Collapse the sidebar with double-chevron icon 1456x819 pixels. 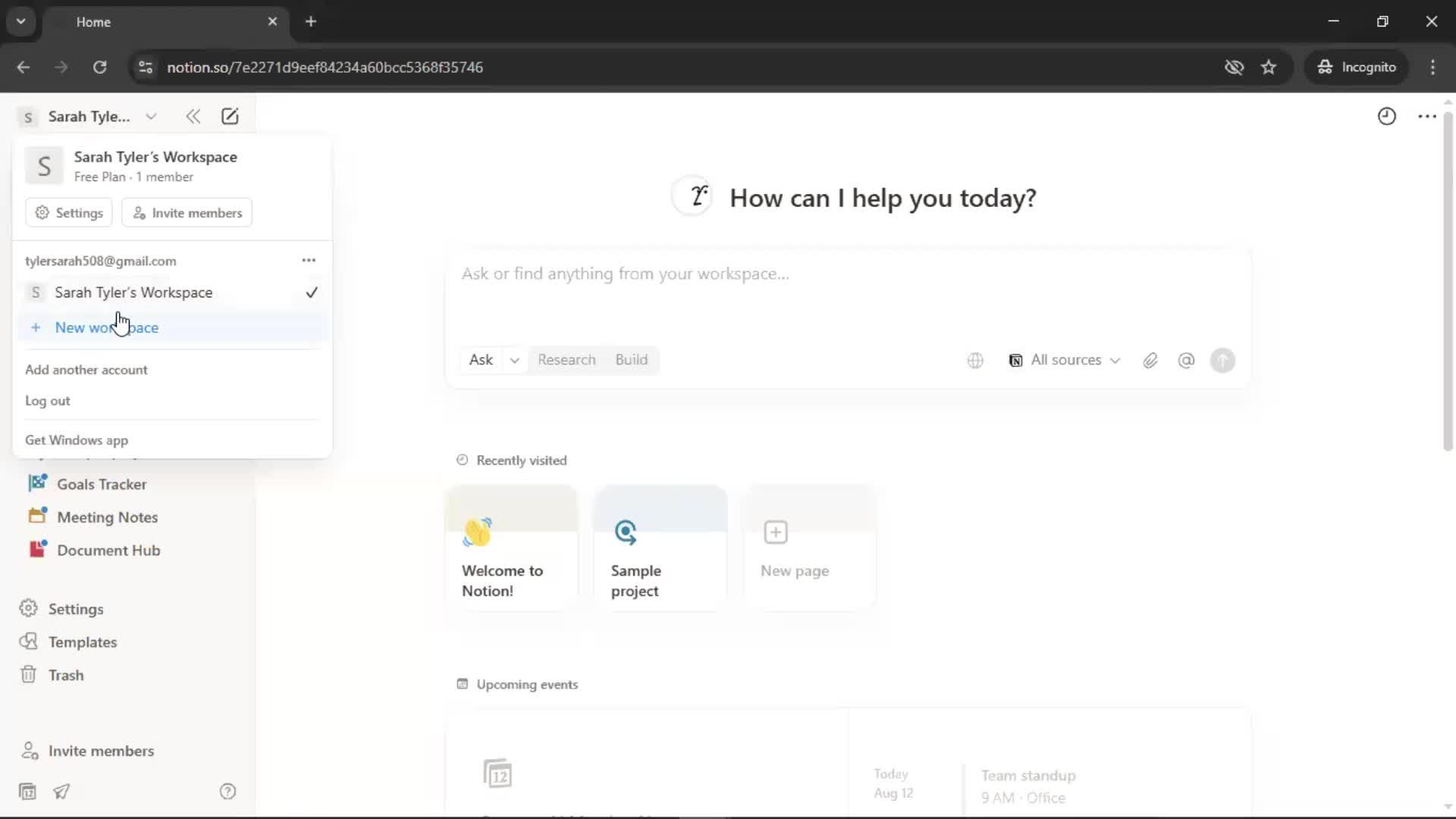click(193, 116)
